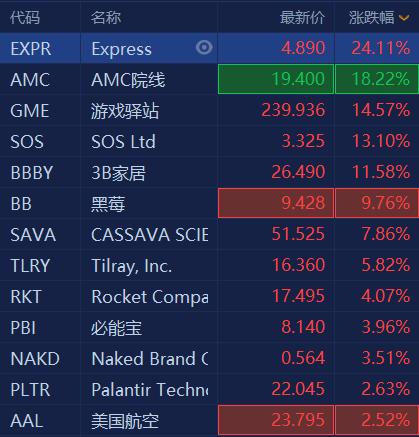This screenshot has width=419, height=437.
Task: Click the eye icon in Express row
Action: click(204, 48)
